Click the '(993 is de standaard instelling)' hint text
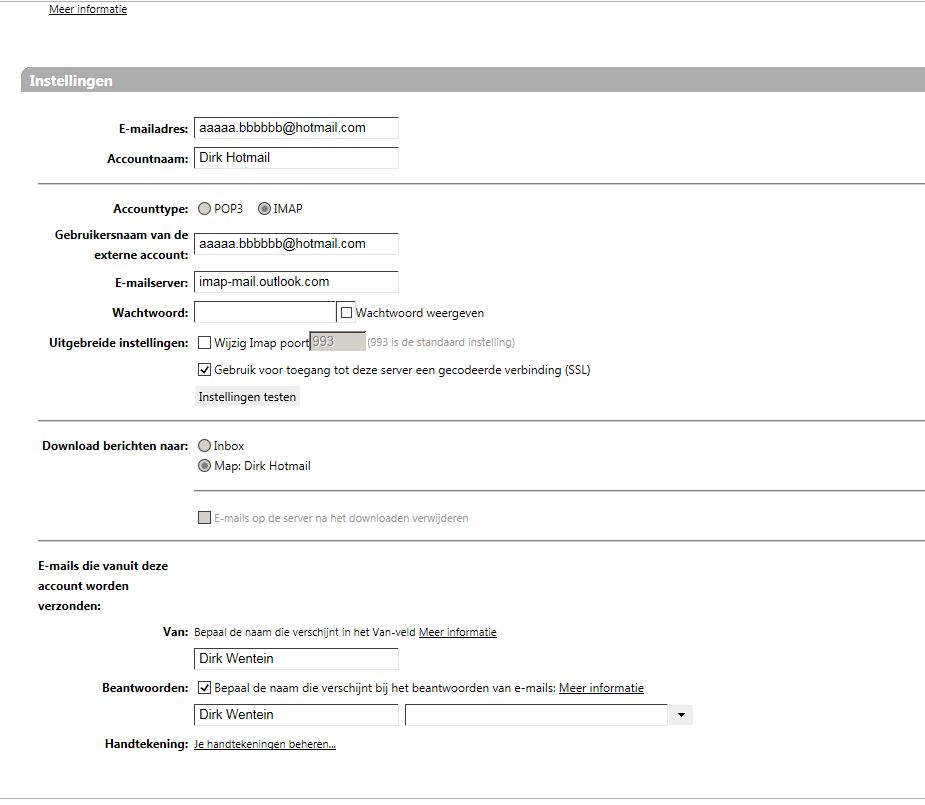The height and width of the screenshot is (805, 925). click(x=441, y=342)
